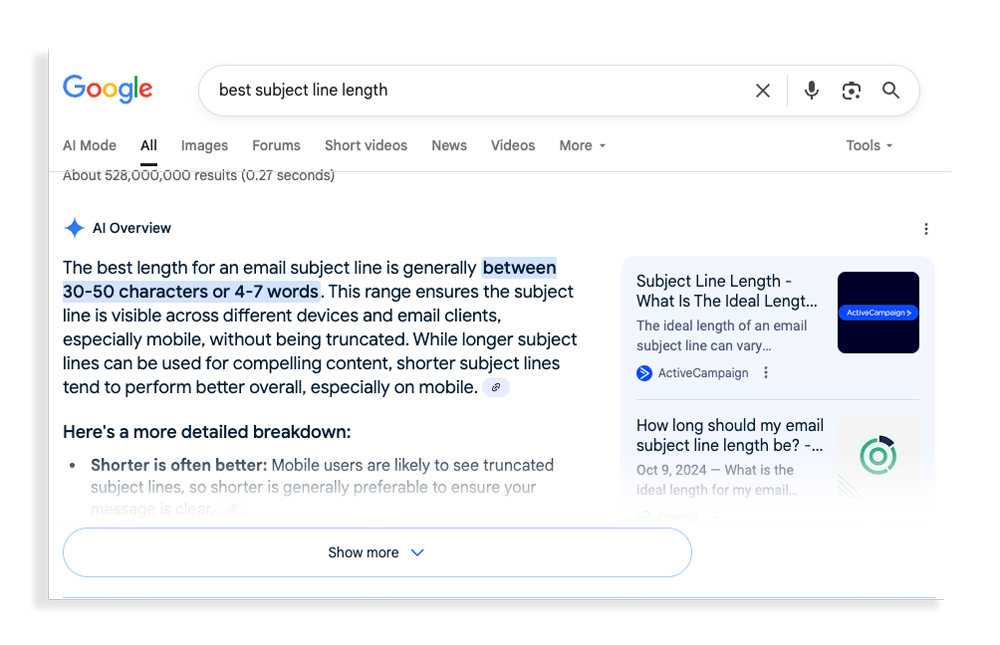
Task: Expand the More search filters dropdown
Action: pyautogui.click(x=582, y=146)
